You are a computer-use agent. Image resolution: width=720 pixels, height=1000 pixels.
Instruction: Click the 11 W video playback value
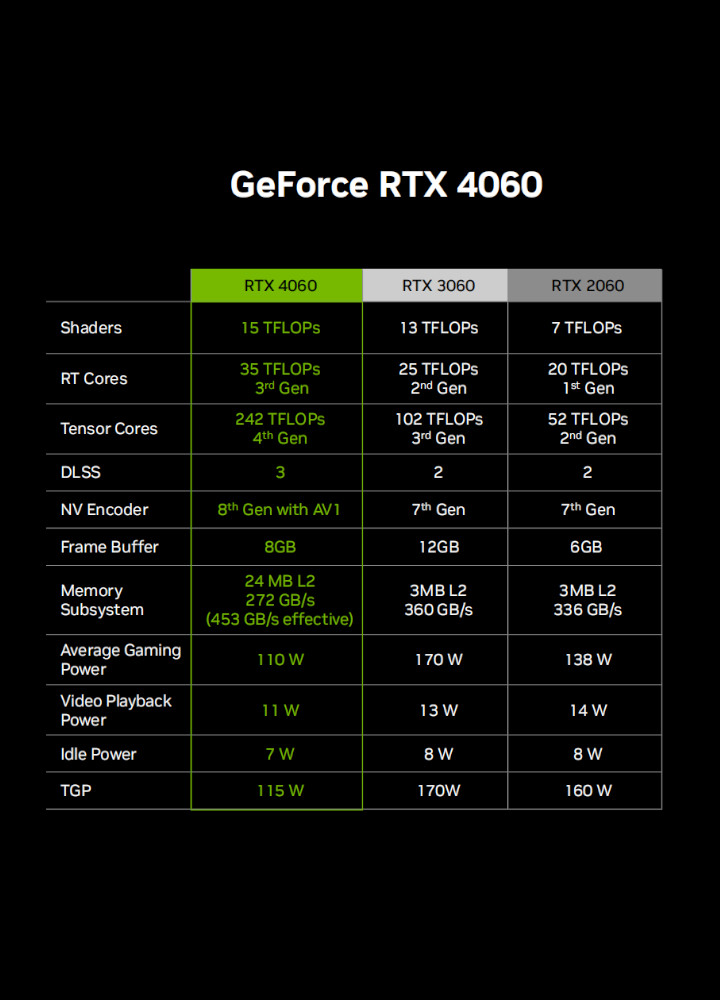click(280, 710)
